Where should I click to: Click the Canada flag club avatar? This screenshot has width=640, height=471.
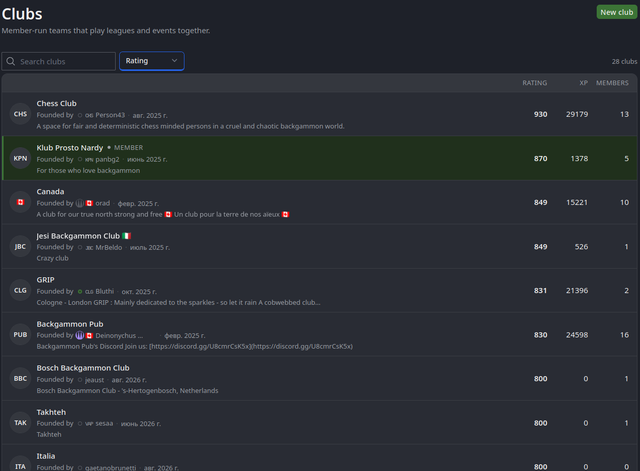coord(20,202)
